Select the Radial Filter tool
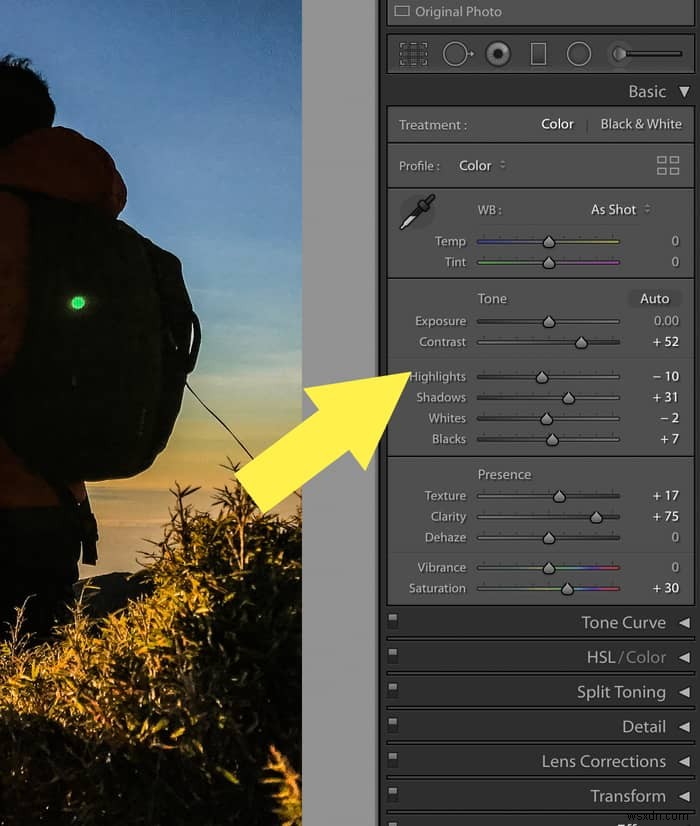The height and width of the screenshot is (826, 700). pos(578,54)
